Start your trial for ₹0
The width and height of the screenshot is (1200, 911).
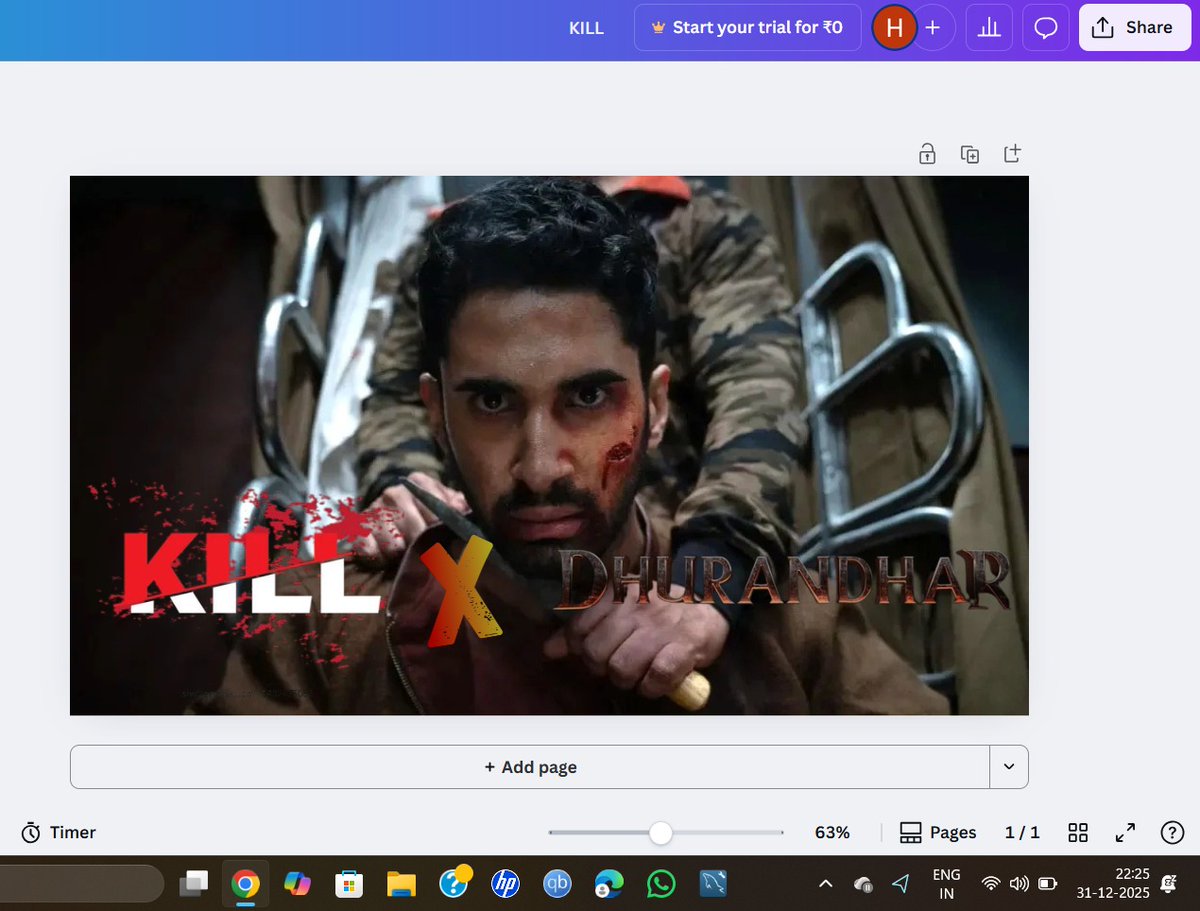click(747, 28)
